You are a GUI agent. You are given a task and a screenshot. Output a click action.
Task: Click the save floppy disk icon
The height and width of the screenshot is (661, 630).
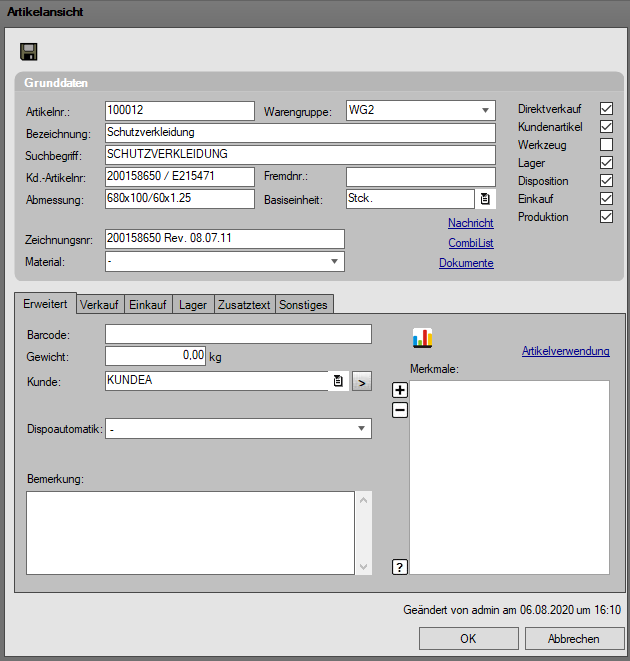pos(28,52)
